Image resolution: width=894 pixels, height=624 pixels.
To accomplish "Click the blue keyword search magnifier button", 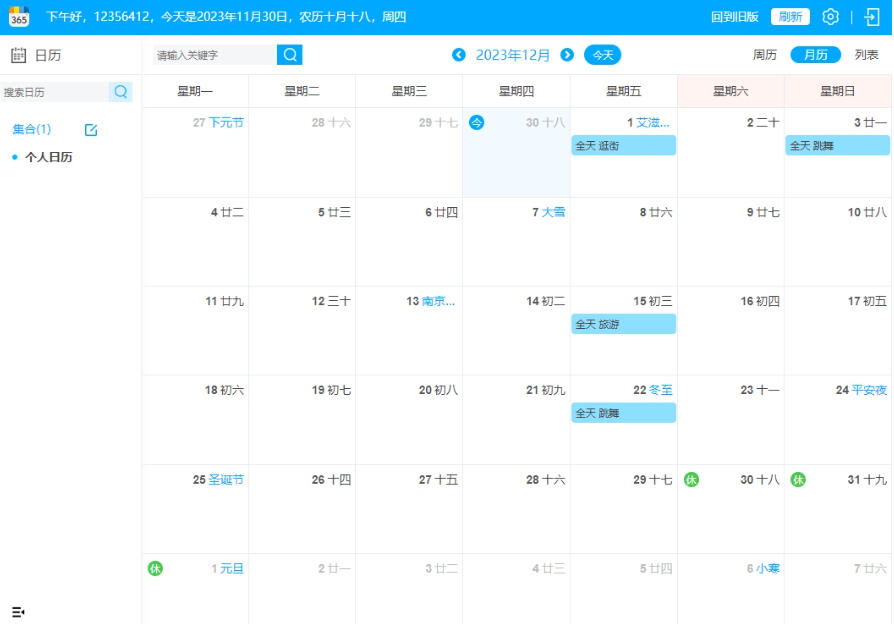I will point(289,55).
